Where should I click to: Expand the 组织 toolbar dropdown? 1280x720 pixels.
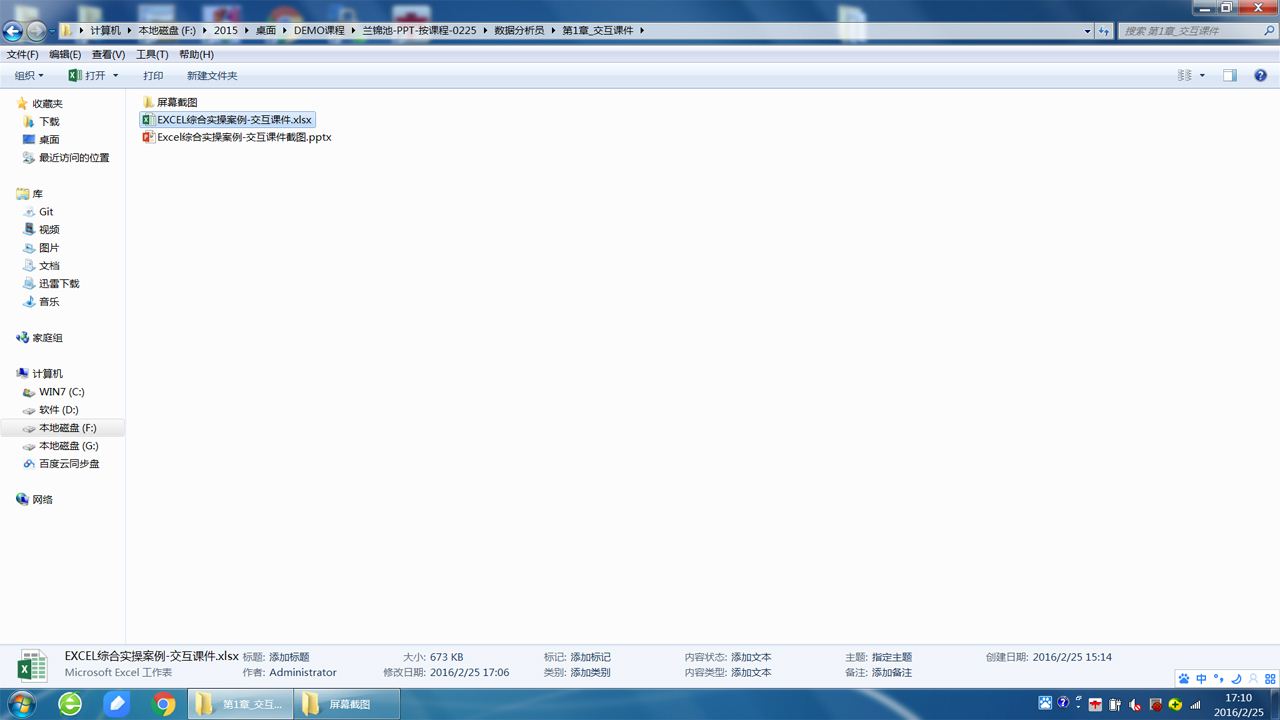click(29, 76)
